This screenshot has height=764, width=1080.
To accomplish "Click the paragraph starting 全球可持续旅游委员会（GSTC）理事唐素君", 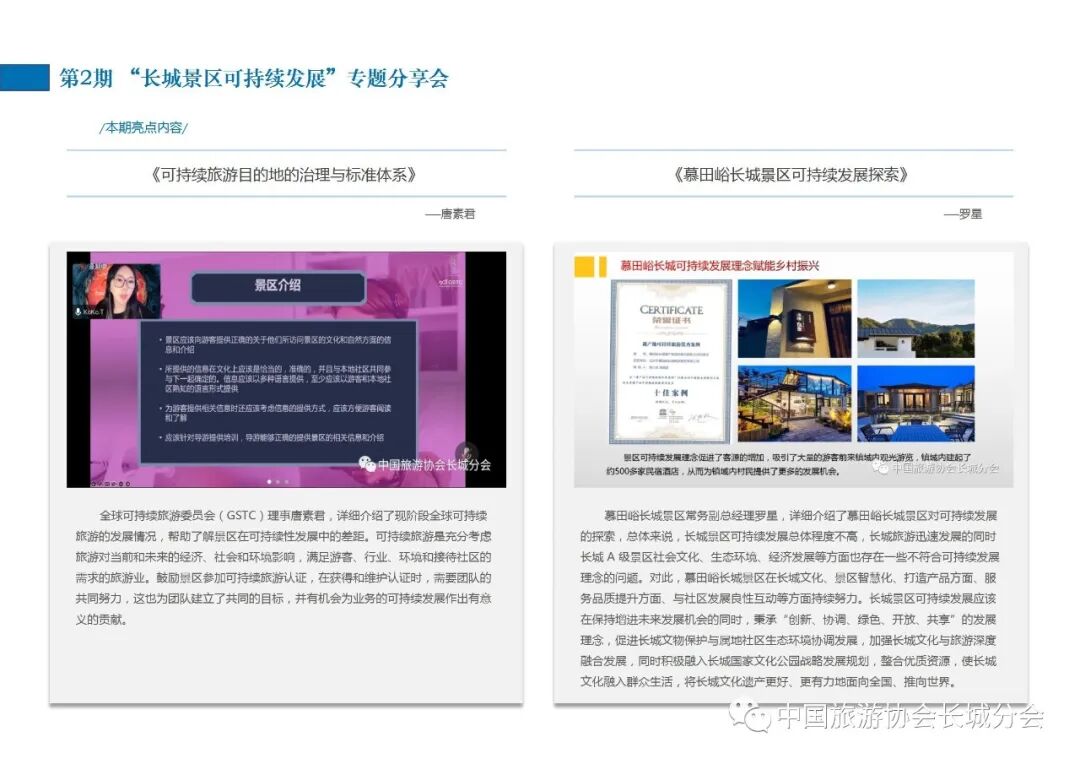I will point(283,567).
